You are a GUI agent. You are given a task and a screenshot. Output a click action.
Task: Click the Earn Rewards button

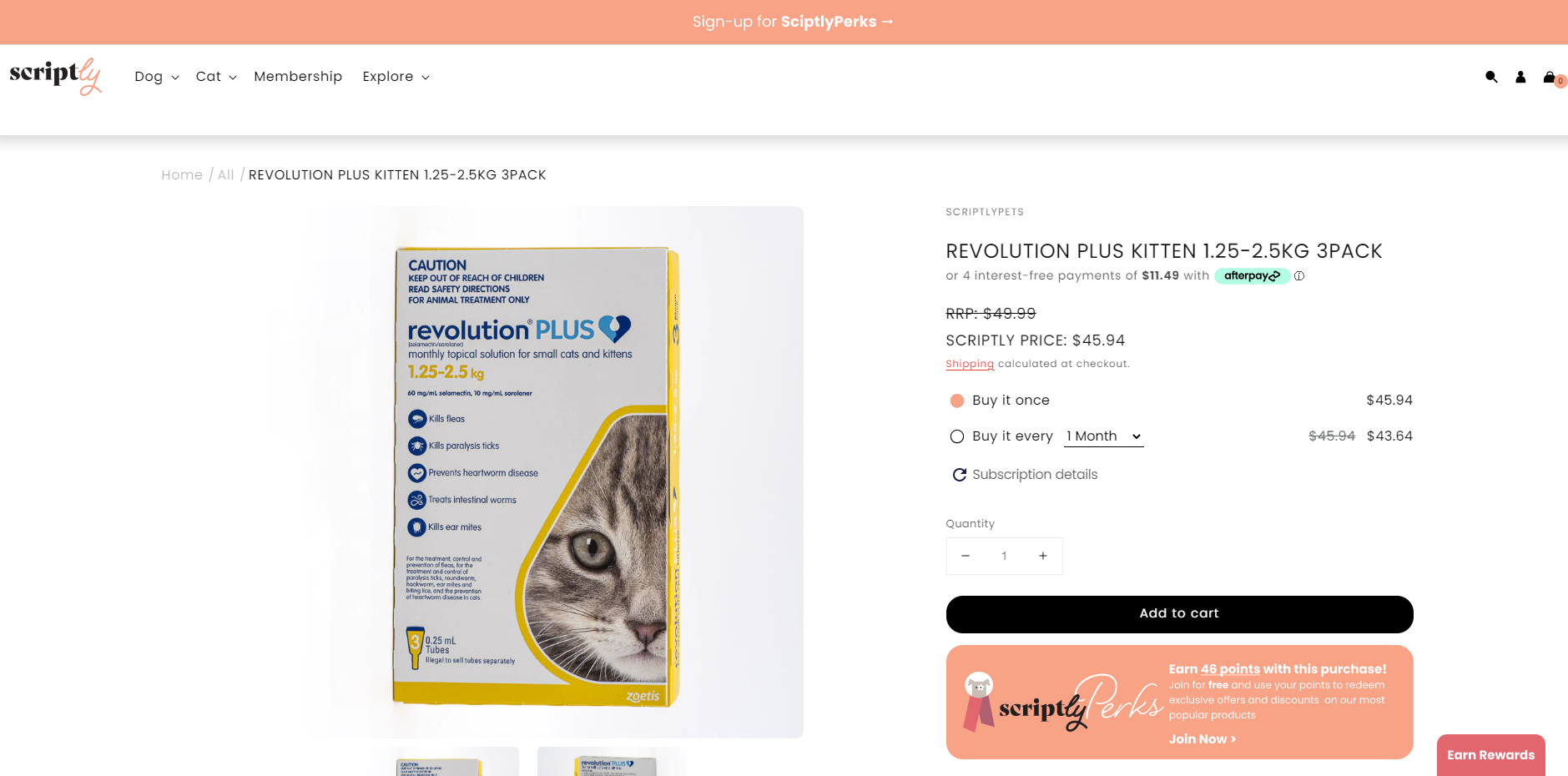(x=1490, y=755)
